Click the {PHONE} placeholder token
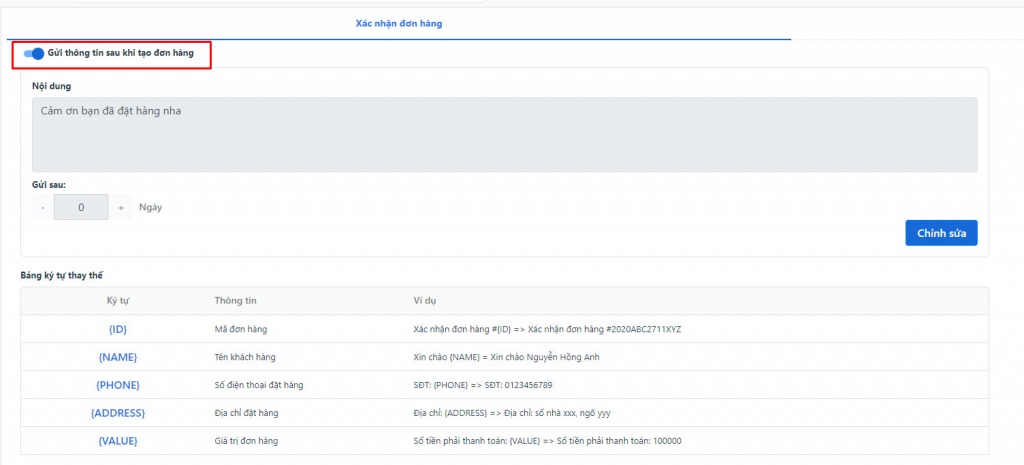The height and width of the screenshot is (465, 1024). [118, 385]
